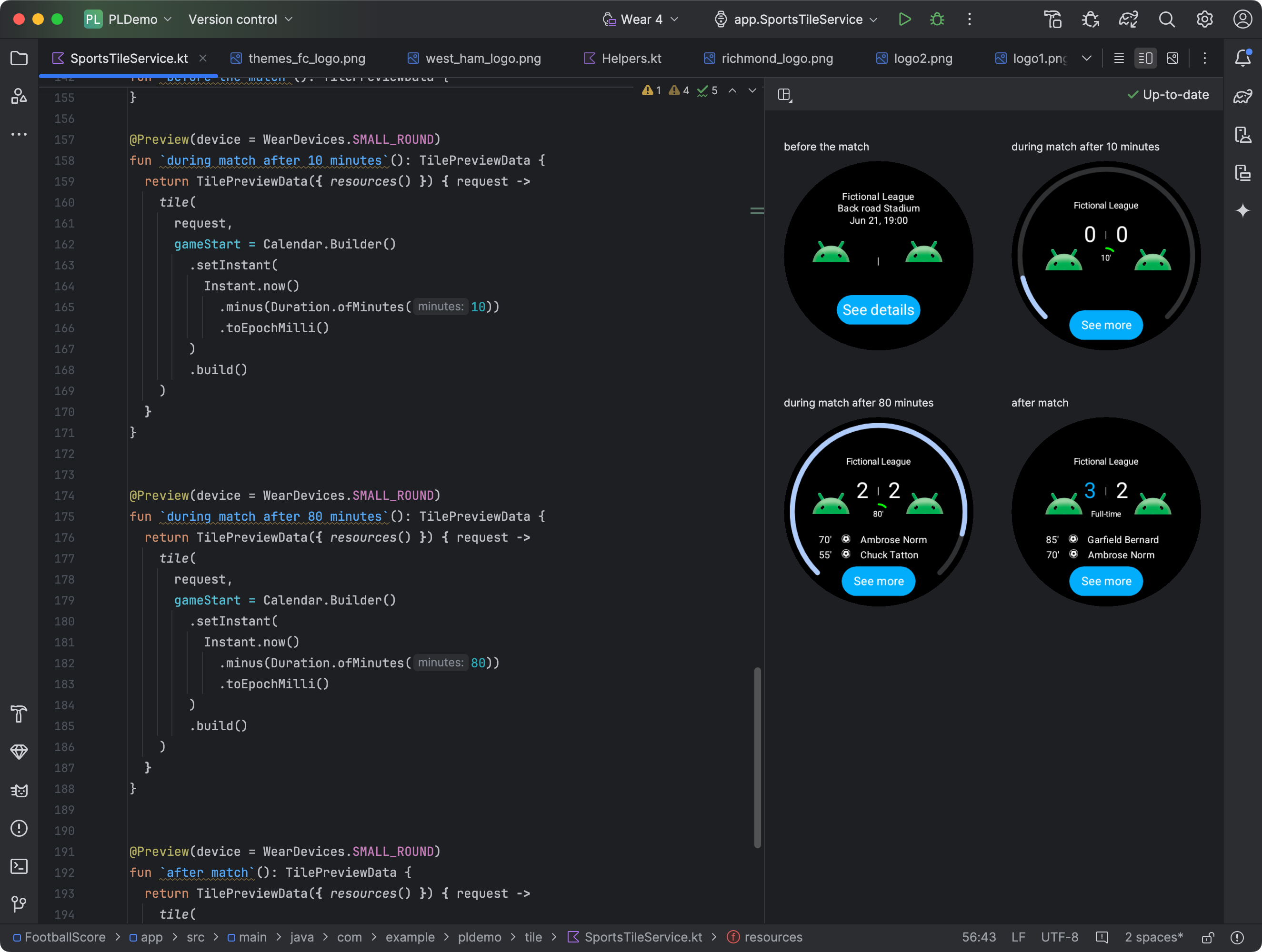Screen dimensions: 1262x952
Task: Expand the PLDemo project dropdown
Action: pos(139,19)
